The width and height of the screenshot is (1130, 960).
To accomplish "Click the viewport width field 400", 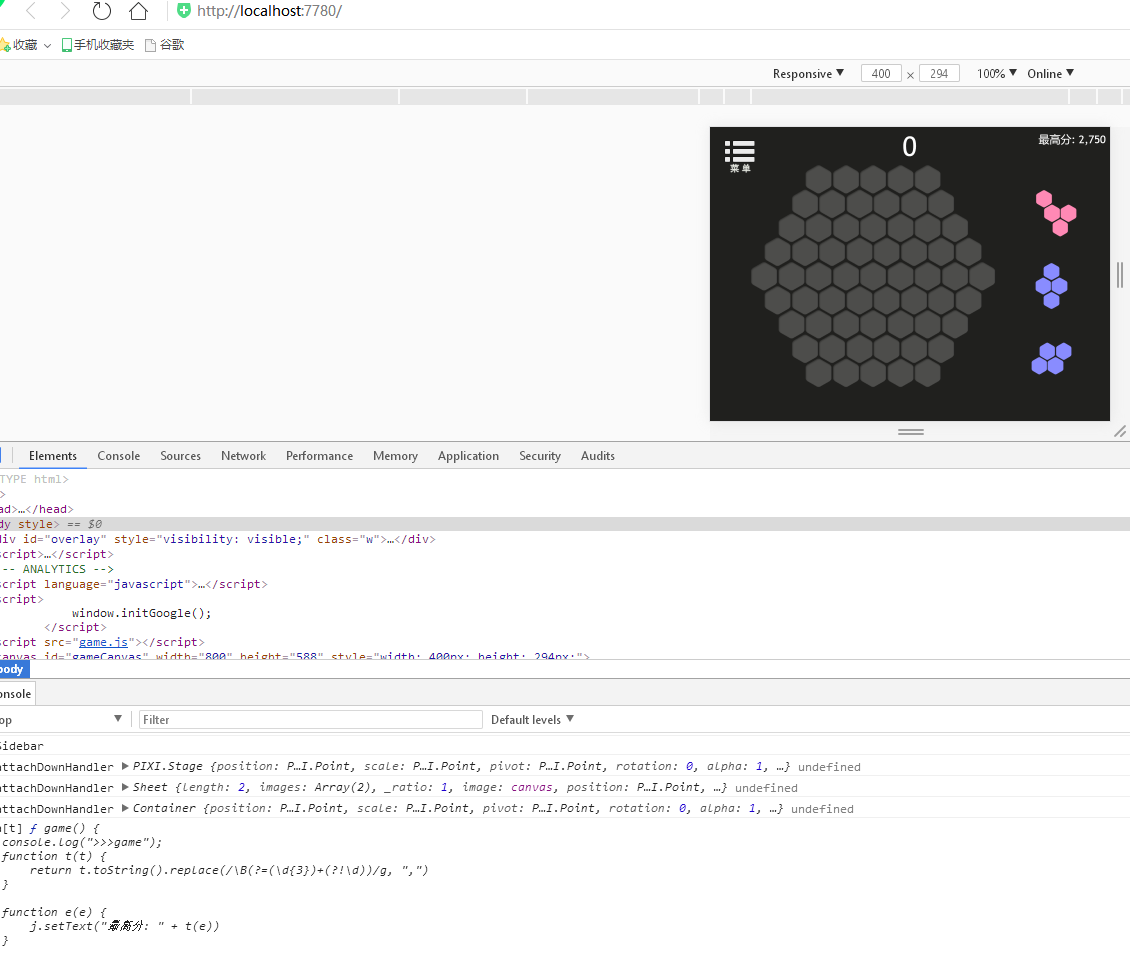I will click(x=881, y=74).
